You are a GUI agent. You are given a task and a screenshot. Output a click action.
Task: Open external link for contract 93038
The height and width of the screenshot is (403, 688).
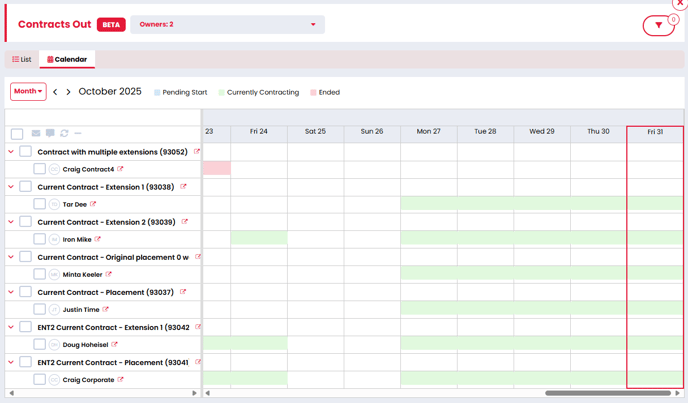click(183, 187)
